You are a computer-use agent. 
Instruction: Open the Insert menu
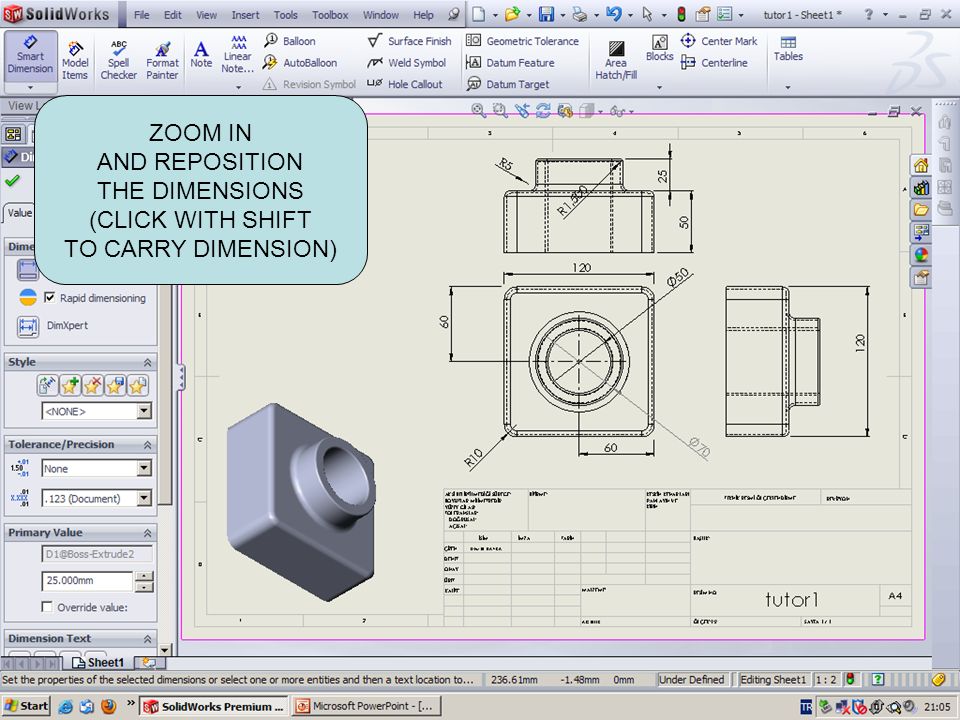245,15
